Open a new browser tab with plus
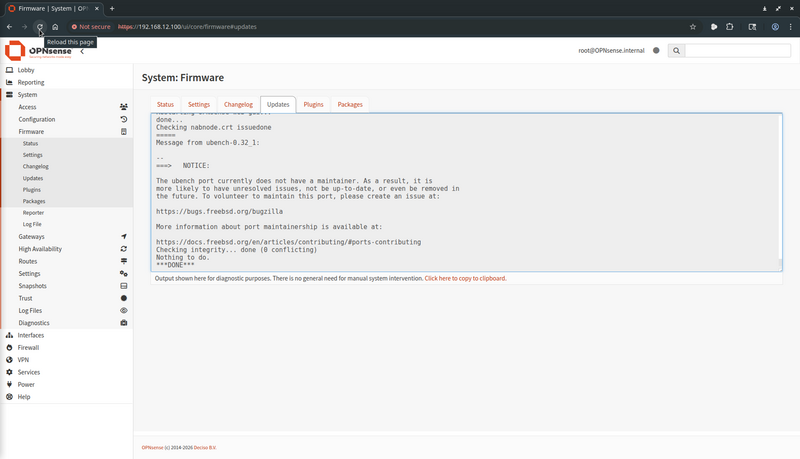Image resolution: width=800 pixels, height=459 pixels. 112,8
